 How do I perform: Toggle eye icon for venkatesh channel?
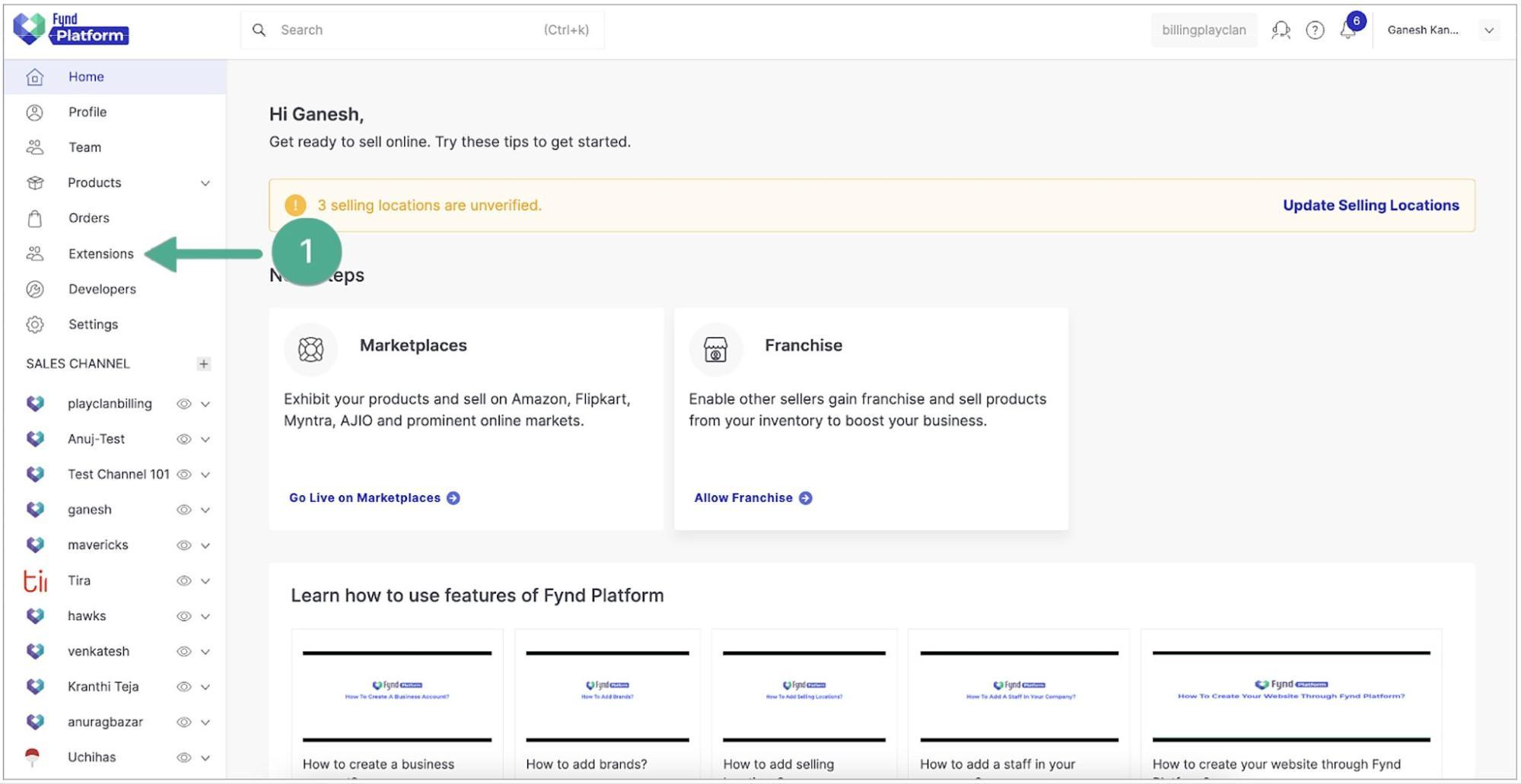click(x=183, y=652)
